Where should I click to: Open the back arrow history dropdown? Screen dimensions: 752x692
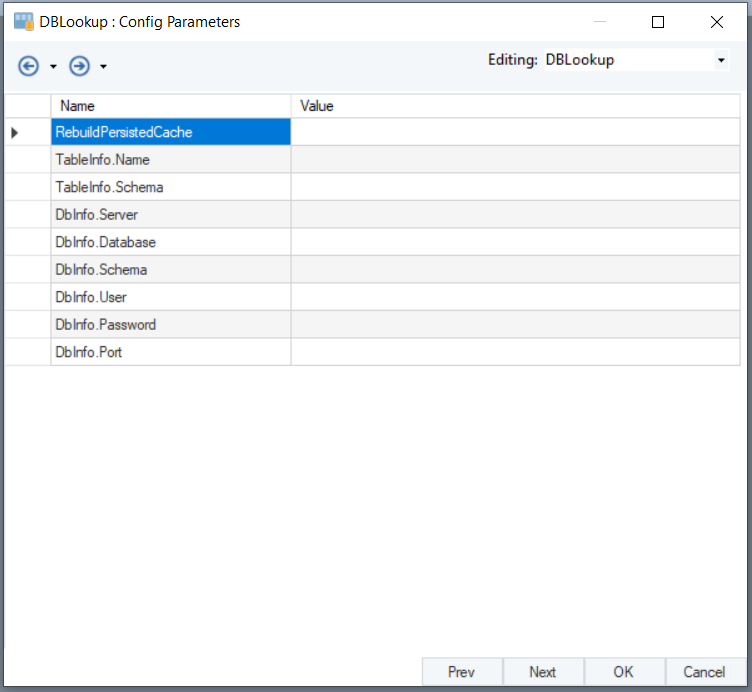pyautogui.click(x=53, y=67)
